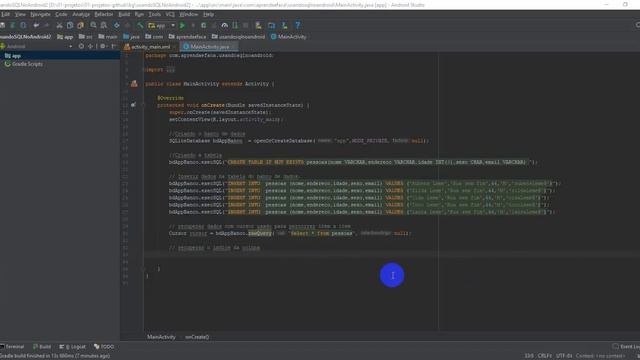Viewport: 640px width, 360px height.
Task: Click the Debug app bug icon
Action: click(x=204, y=25)
